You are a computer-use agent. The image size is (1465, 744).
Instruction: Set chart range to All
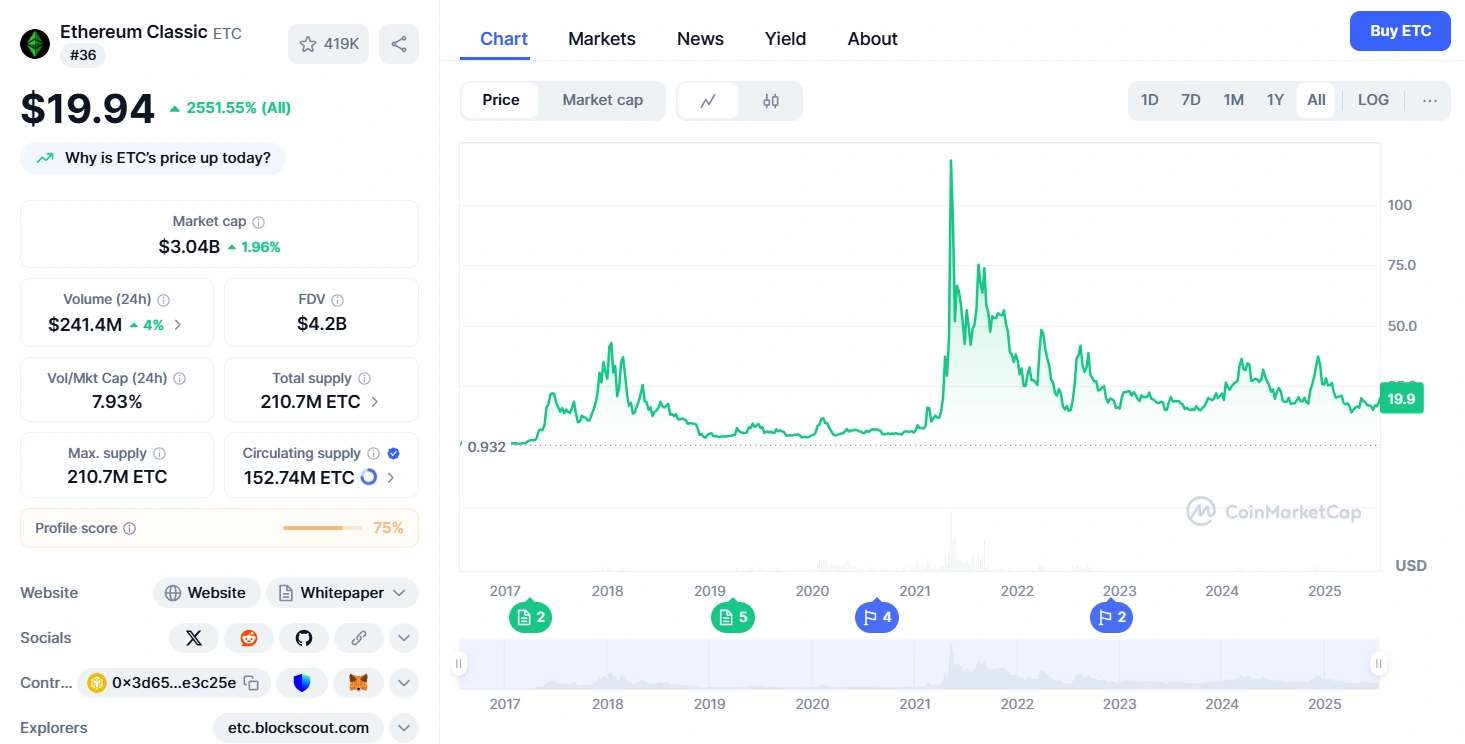coord(1316,100)
